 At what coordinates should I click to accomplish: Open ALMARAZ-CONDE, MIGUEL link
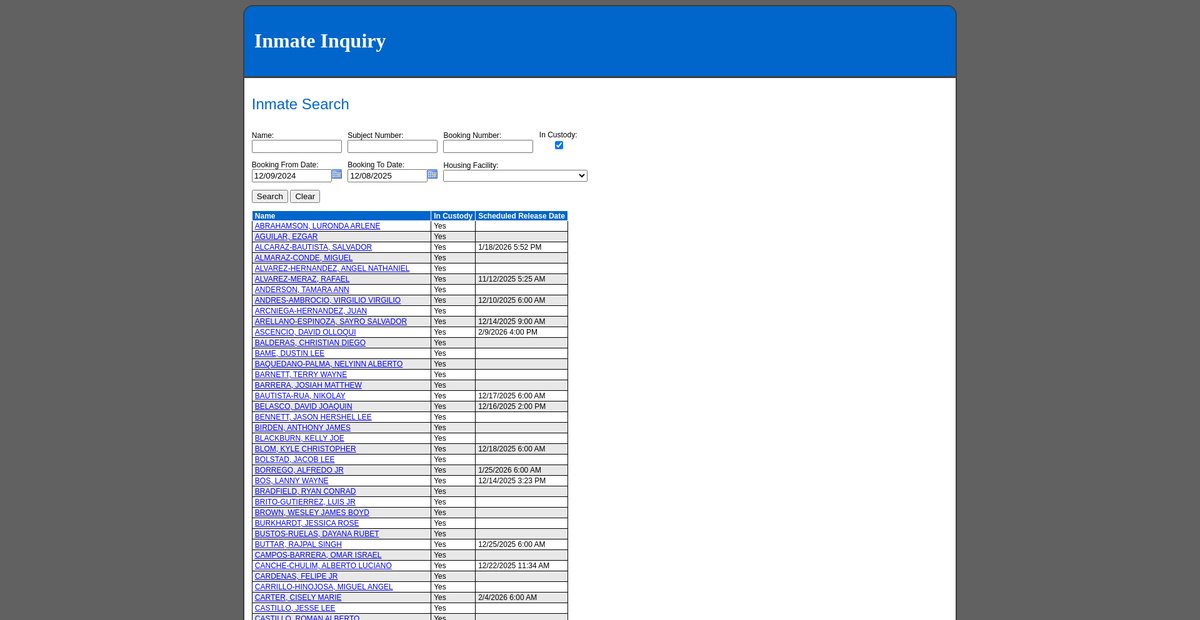304,258
